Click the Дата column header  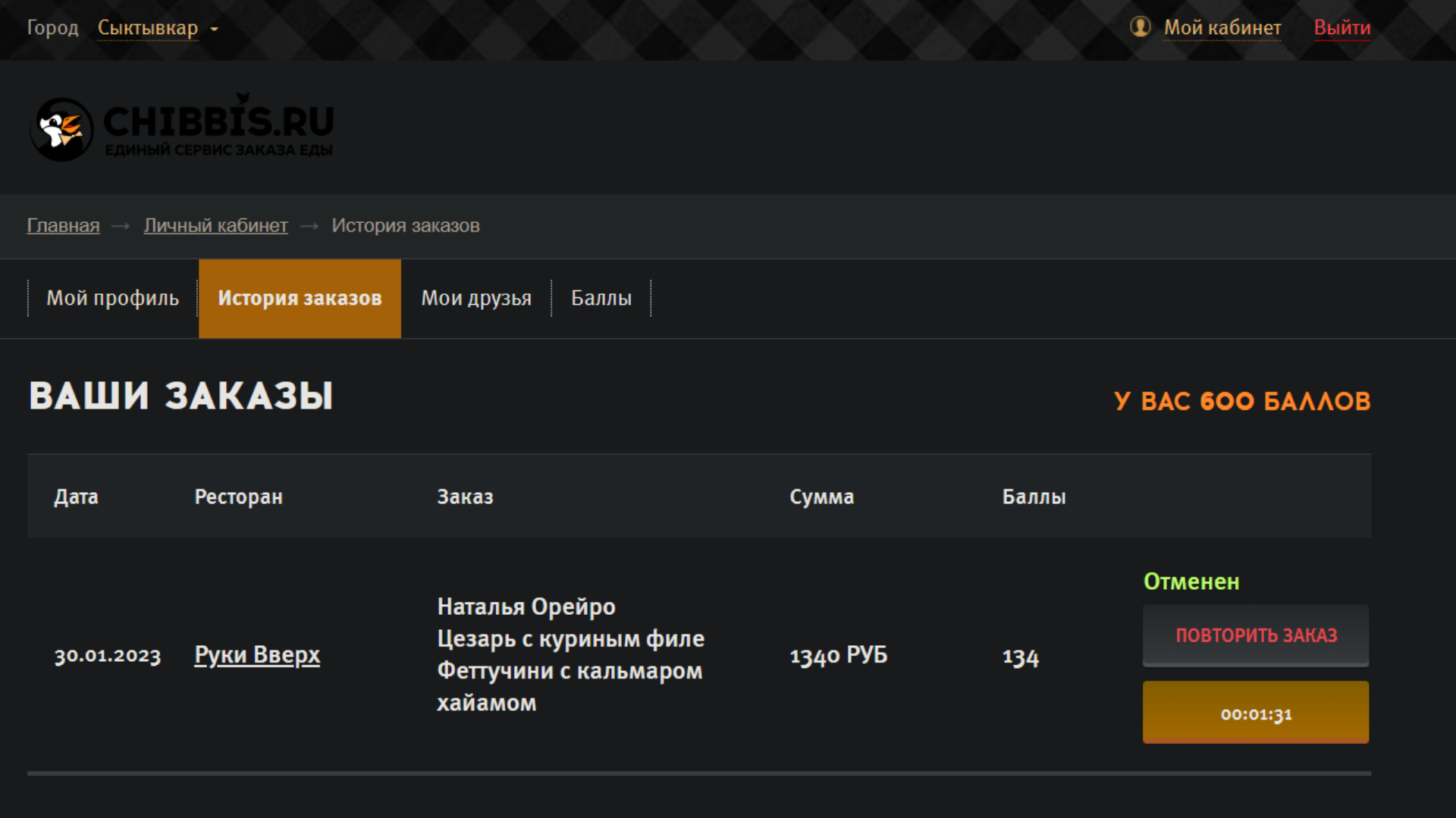click(x=76, y=497)
